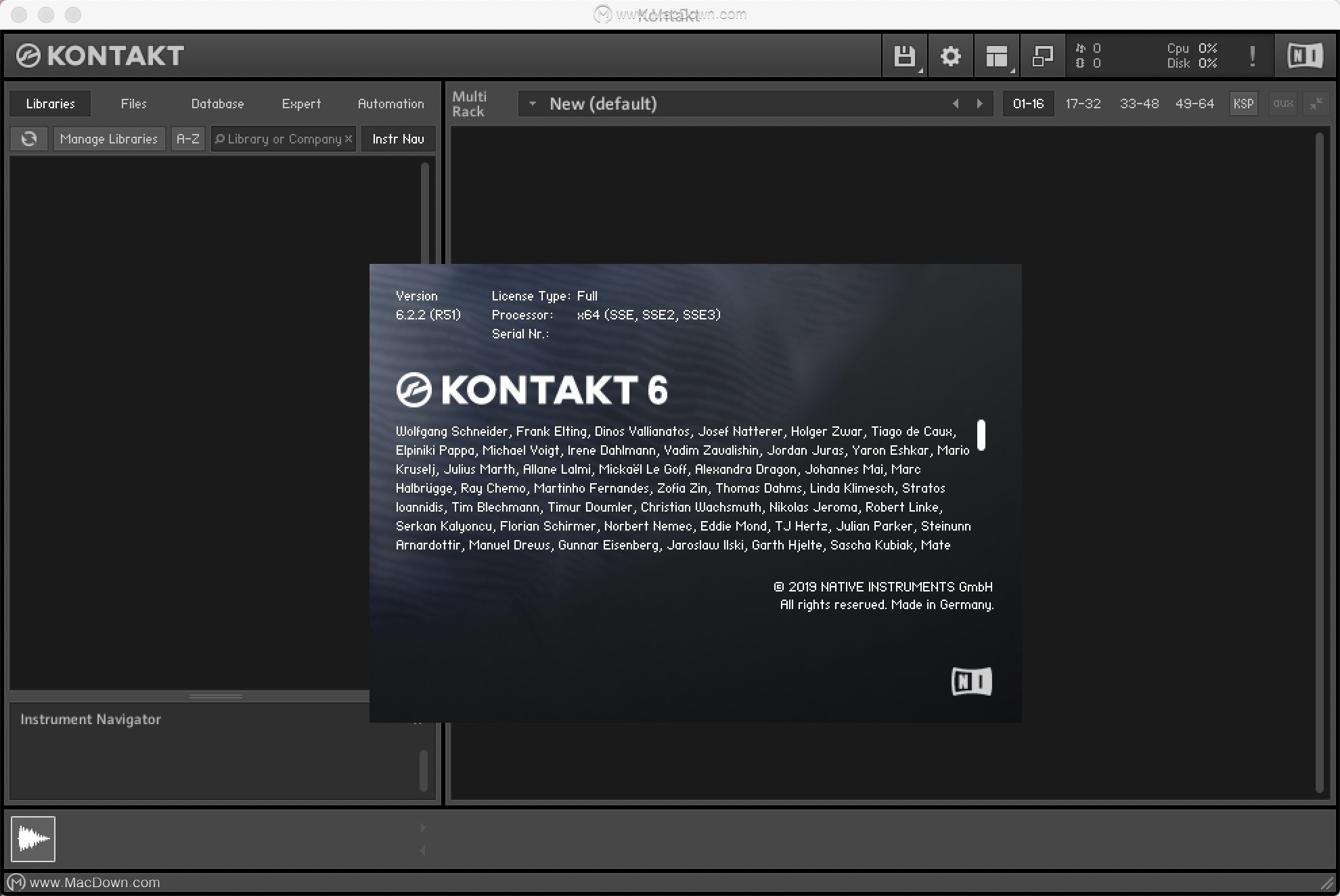Toggle the minimized view icon

1043,56
